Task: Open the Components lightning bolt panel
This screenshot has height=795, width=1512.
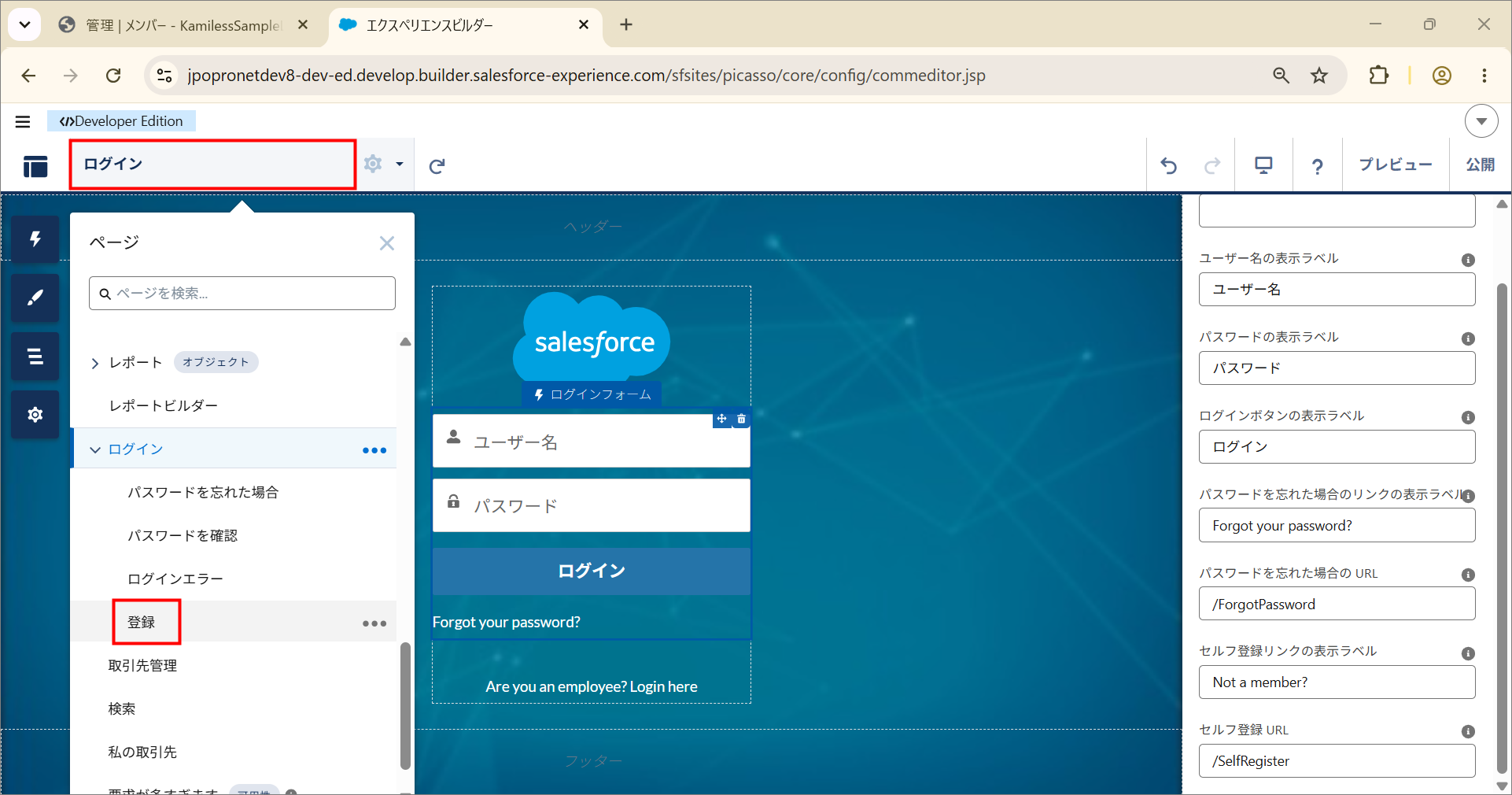Action: (35, 239)
